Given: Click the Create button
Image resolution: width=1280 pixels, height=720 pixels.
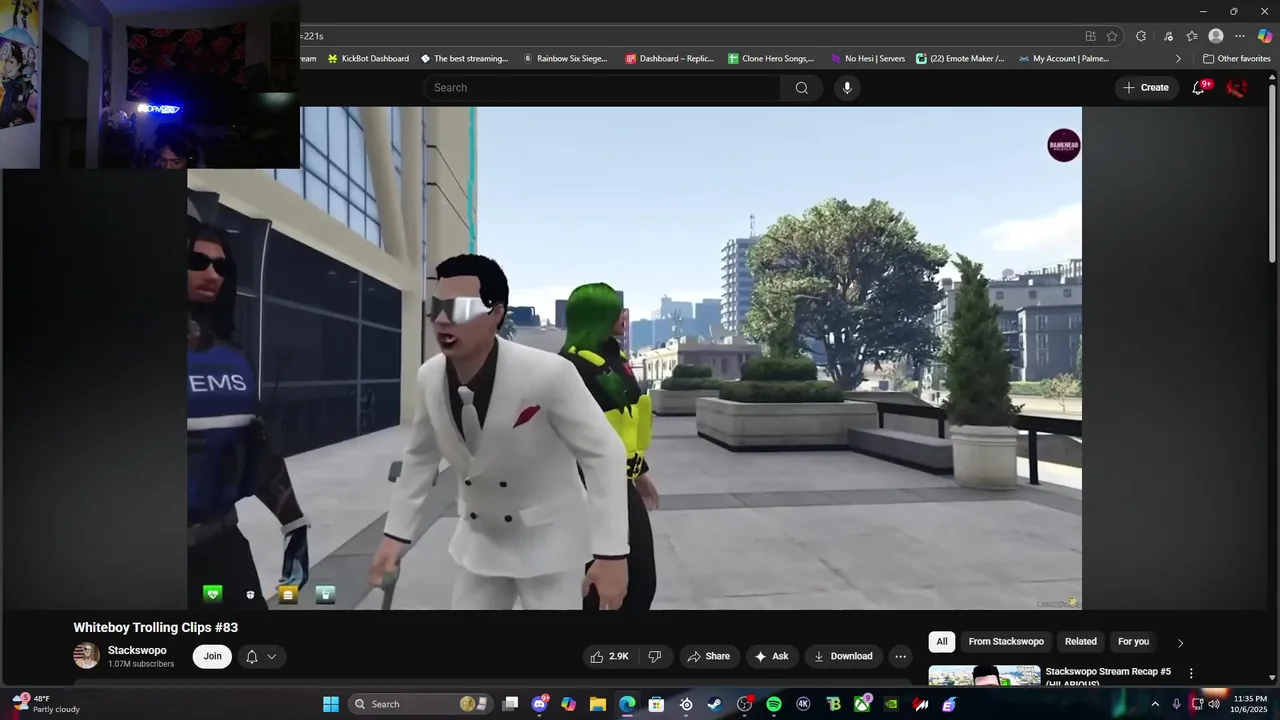Looking at the screenshot, I should tap(1145, 88).
